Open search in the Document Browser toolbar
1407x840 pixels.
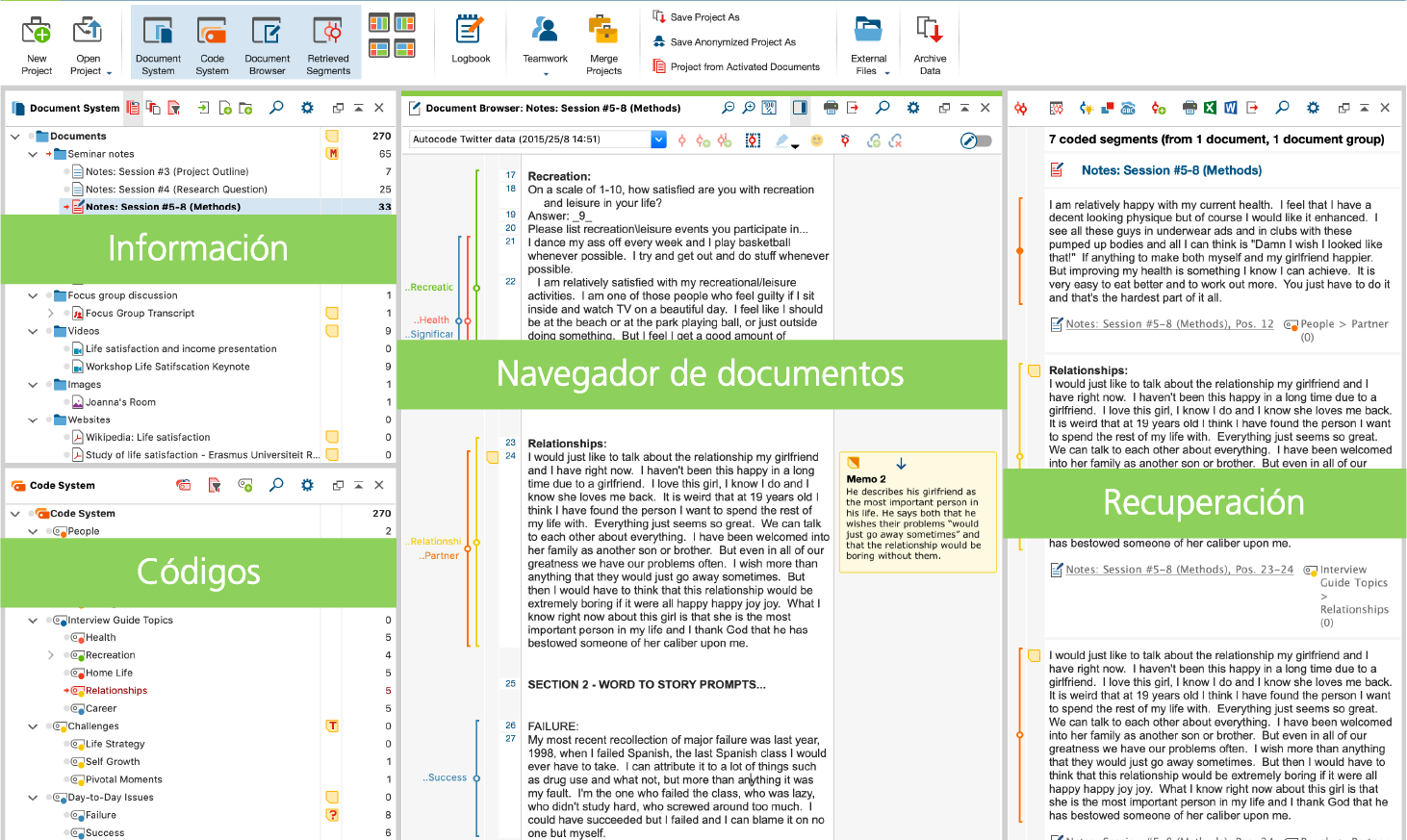point(883,108)
